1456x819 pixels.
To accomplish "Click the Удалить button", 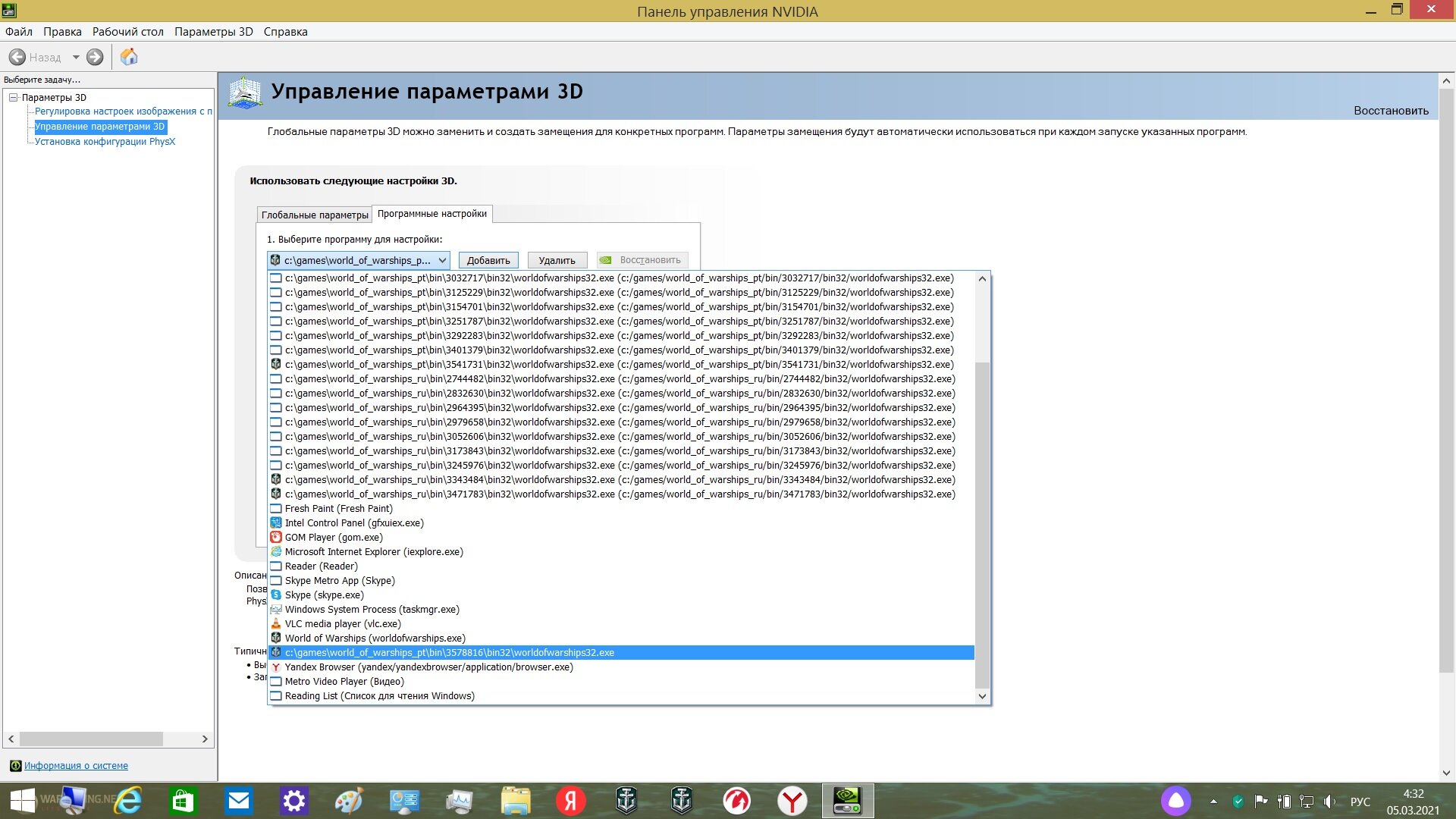I will [557, 260].
